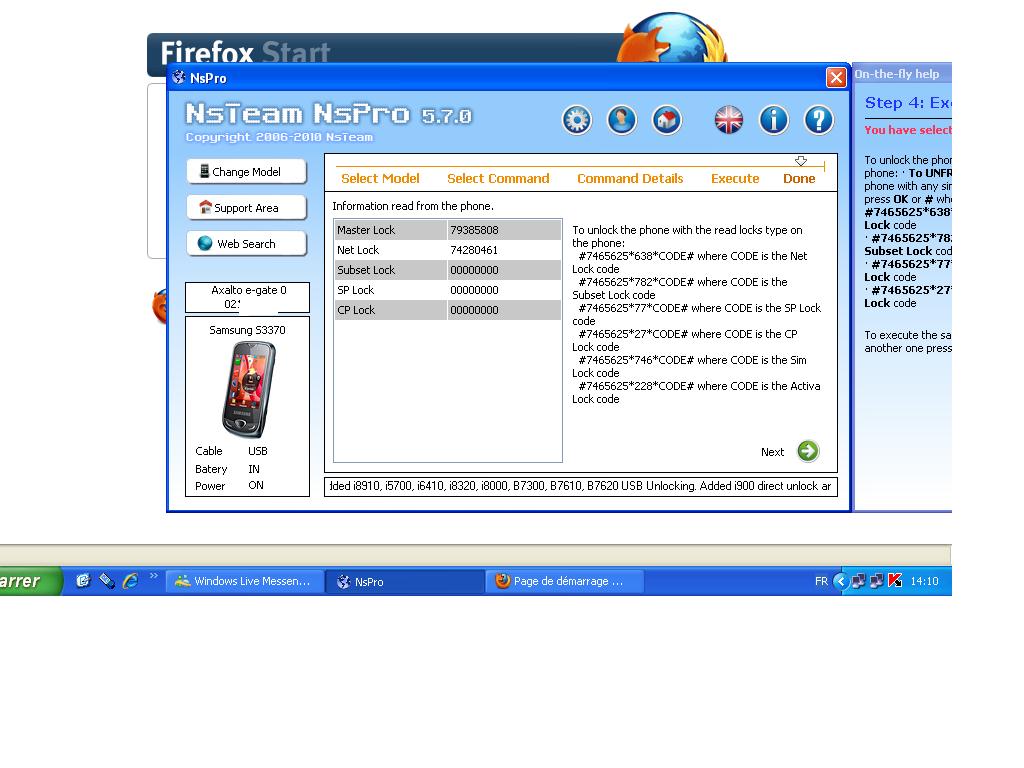Image resolution: width=1024 pixels, height=768 pixels.
Task: Select the Subset Lock row label
Action: pos(391,270)
